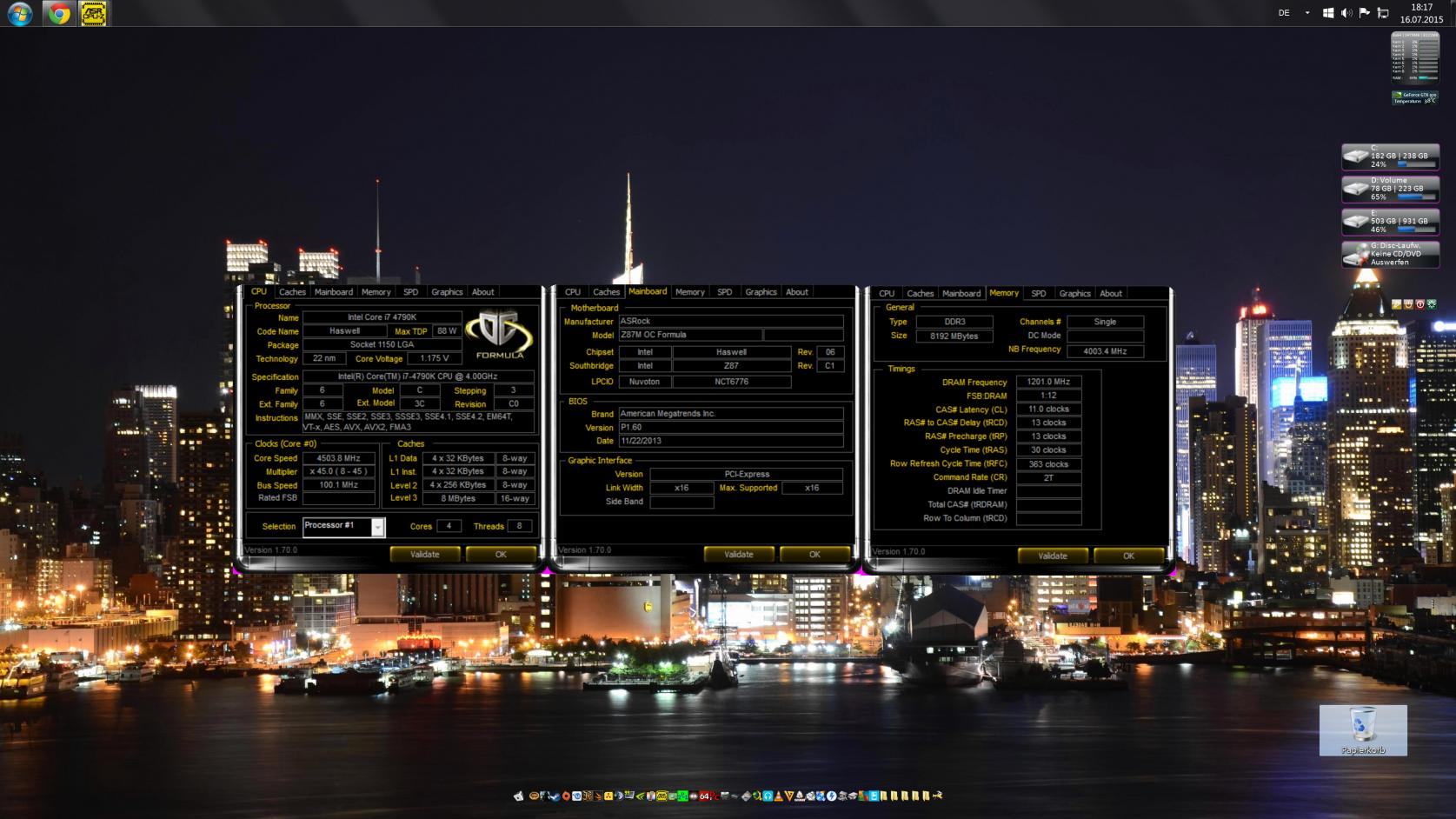The width and height of the screenshot is (1456, 819).
Task: Switch to Mainboard tab in CPU window
Action: tap(334, 292)
